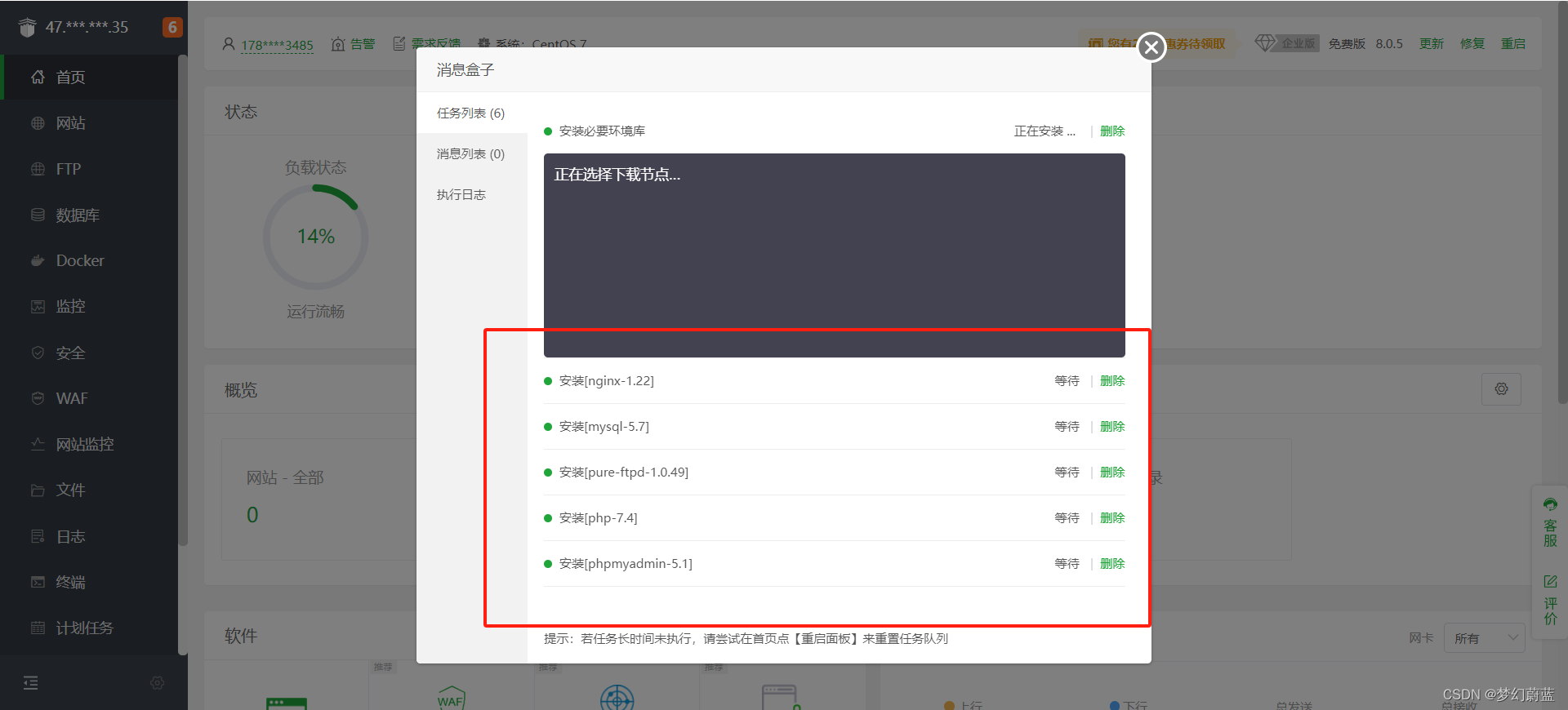Click the 14% load status gauge
The width and height of the screenshot is (1568, 710).
coord(316,237)
